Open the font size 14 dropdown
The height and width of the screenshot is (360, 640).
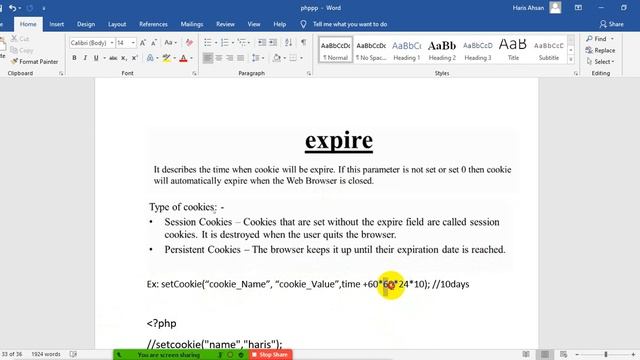pyautogui.click(x=133, y=43)
